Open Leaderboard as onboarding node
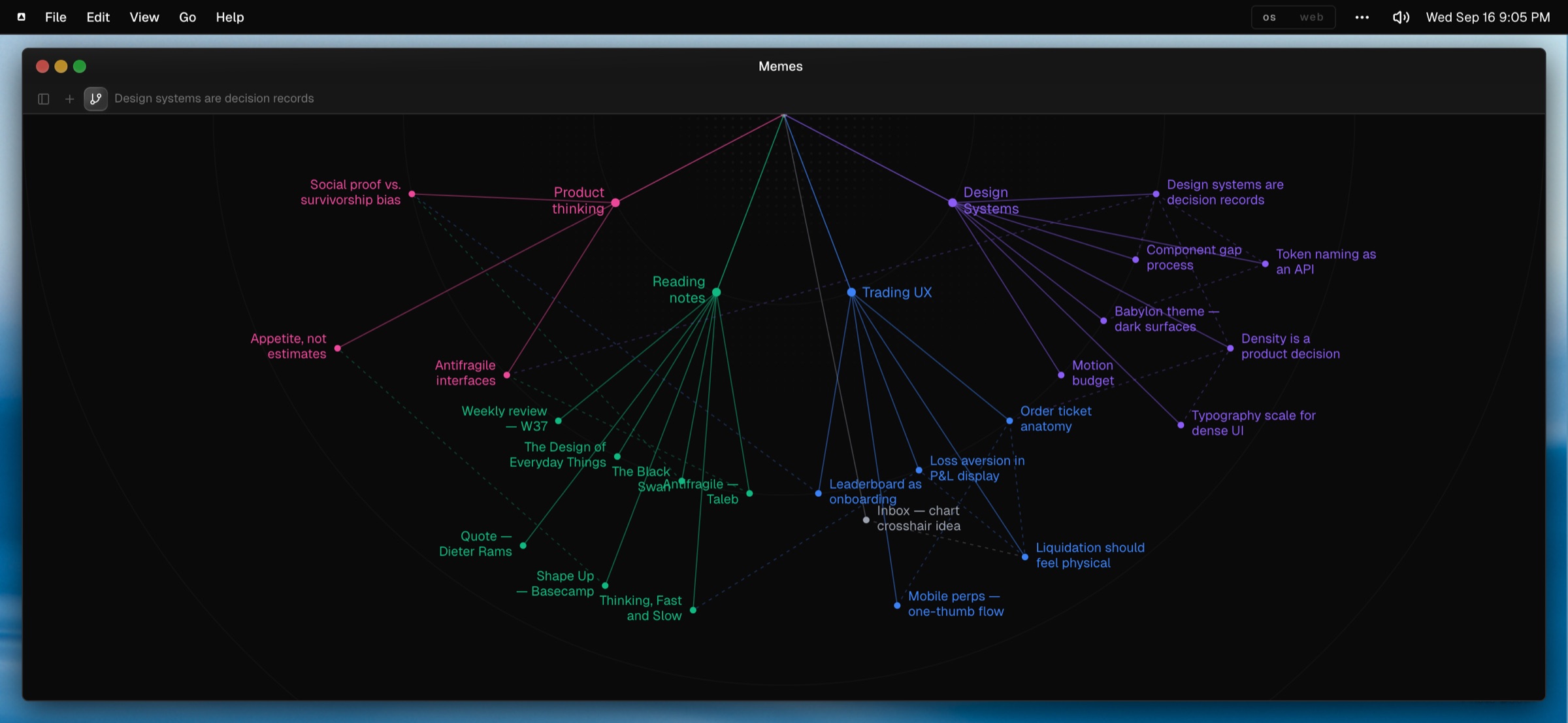 pyautogui.click(x=819, y=494)
